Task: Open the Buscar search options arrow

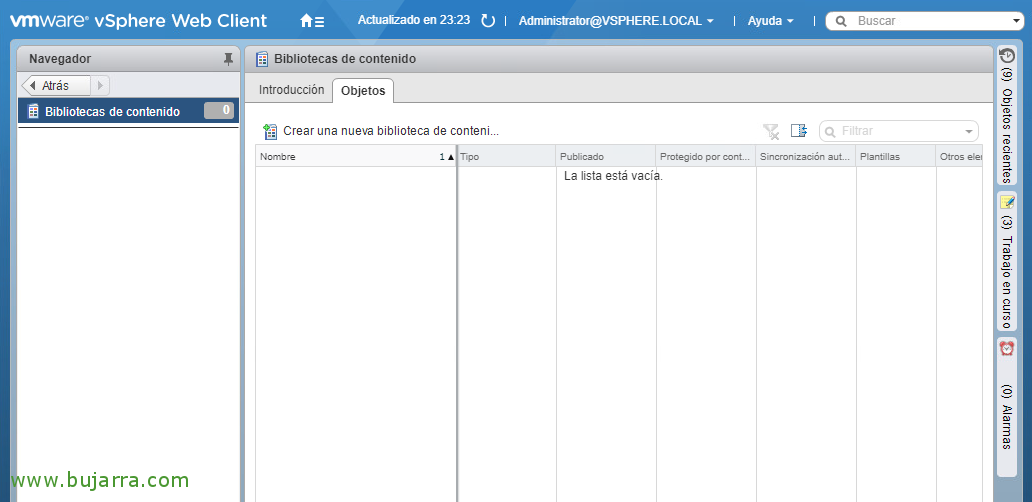Action: click(x=1018, y=21)
